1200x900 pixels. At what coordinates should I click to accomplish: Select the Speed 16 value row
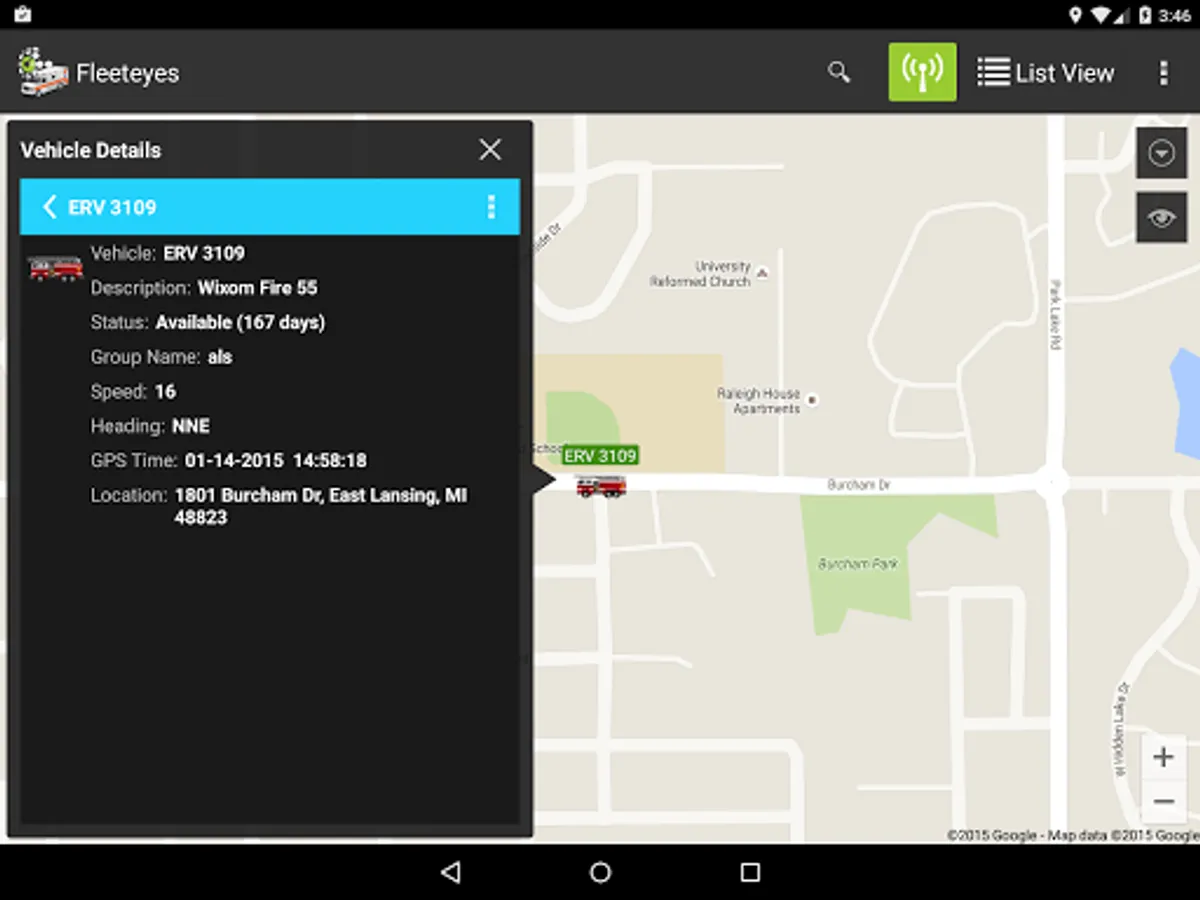tap(133, 391)
